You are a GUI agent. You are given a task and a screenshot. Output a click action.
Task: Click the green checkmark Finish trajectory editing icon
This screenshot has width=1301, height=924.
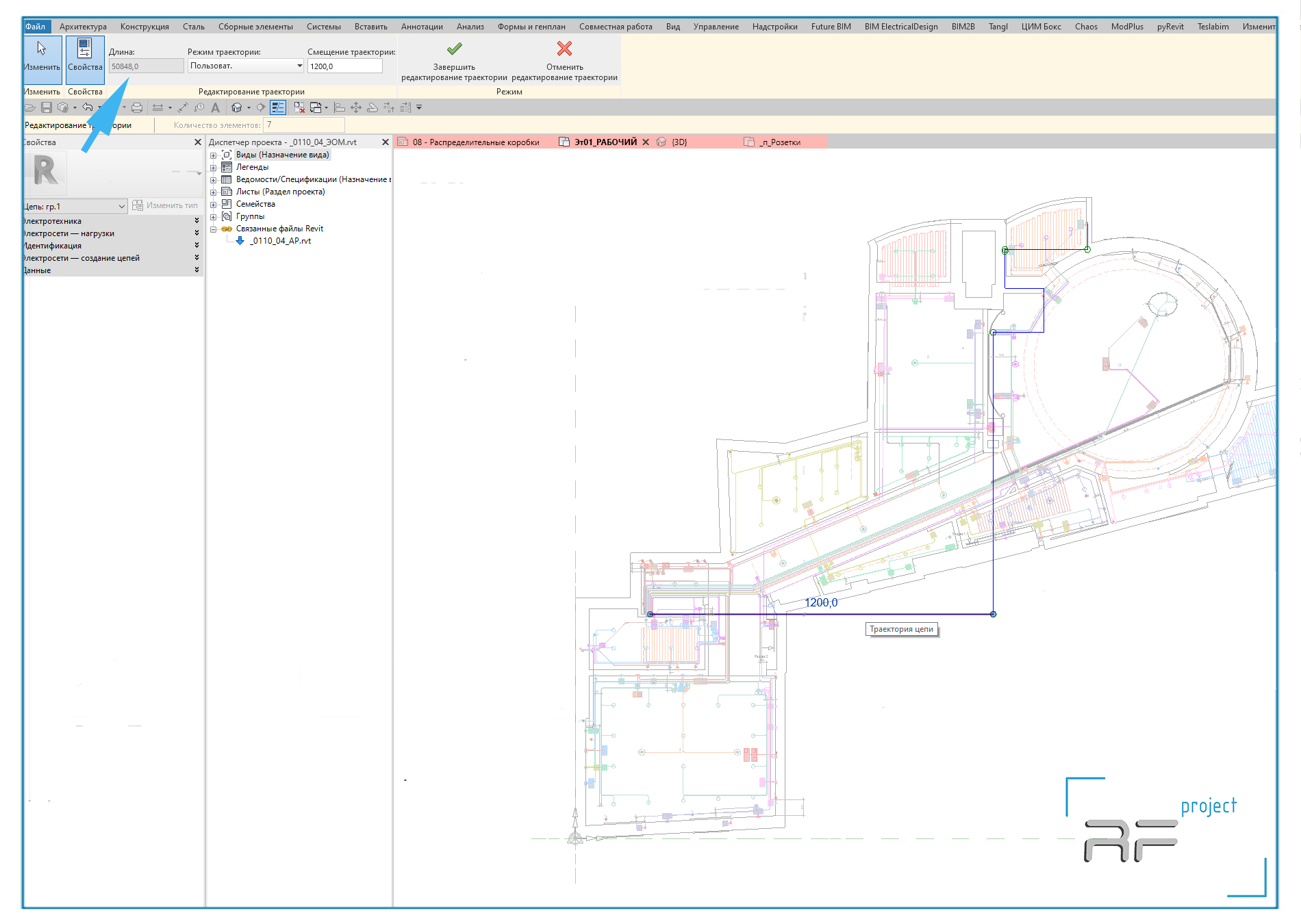tap(454, 49)
